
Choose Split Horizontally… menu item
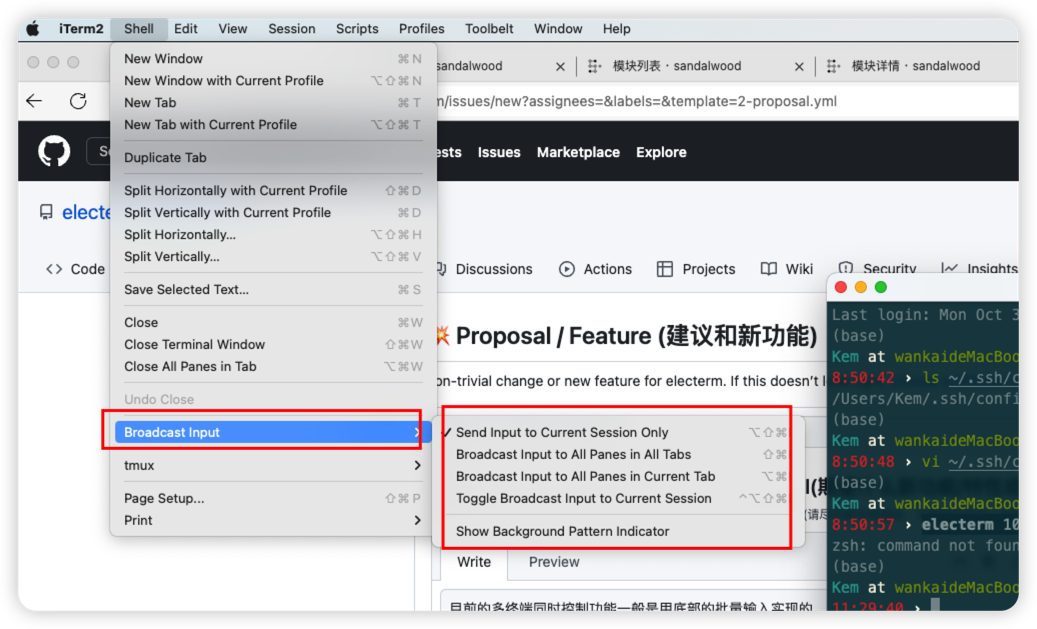(x=272, y=234)
